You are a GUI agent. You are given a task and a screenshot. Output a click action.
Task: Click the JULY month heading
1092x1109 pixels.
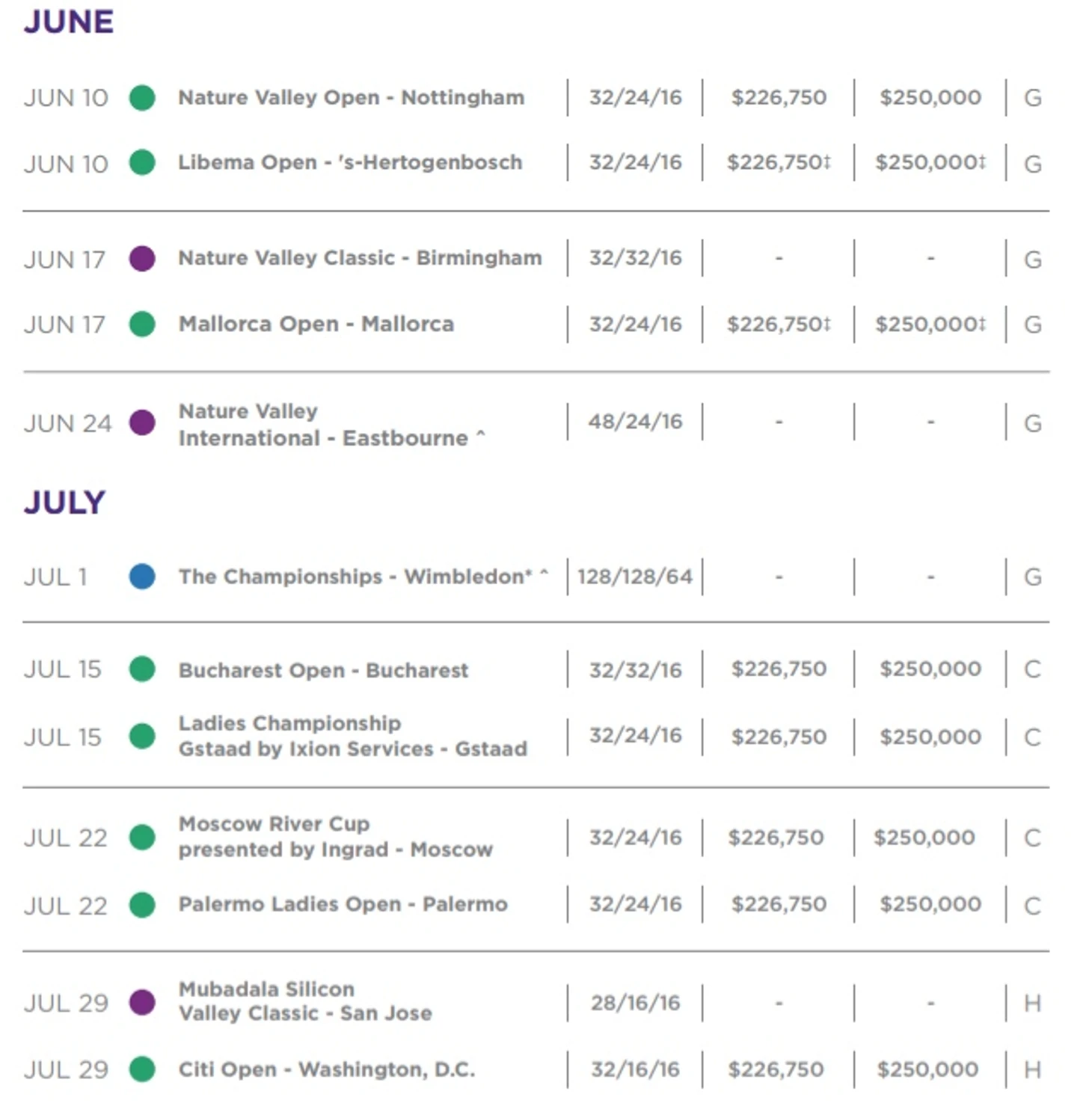click(x=64, y=503)
